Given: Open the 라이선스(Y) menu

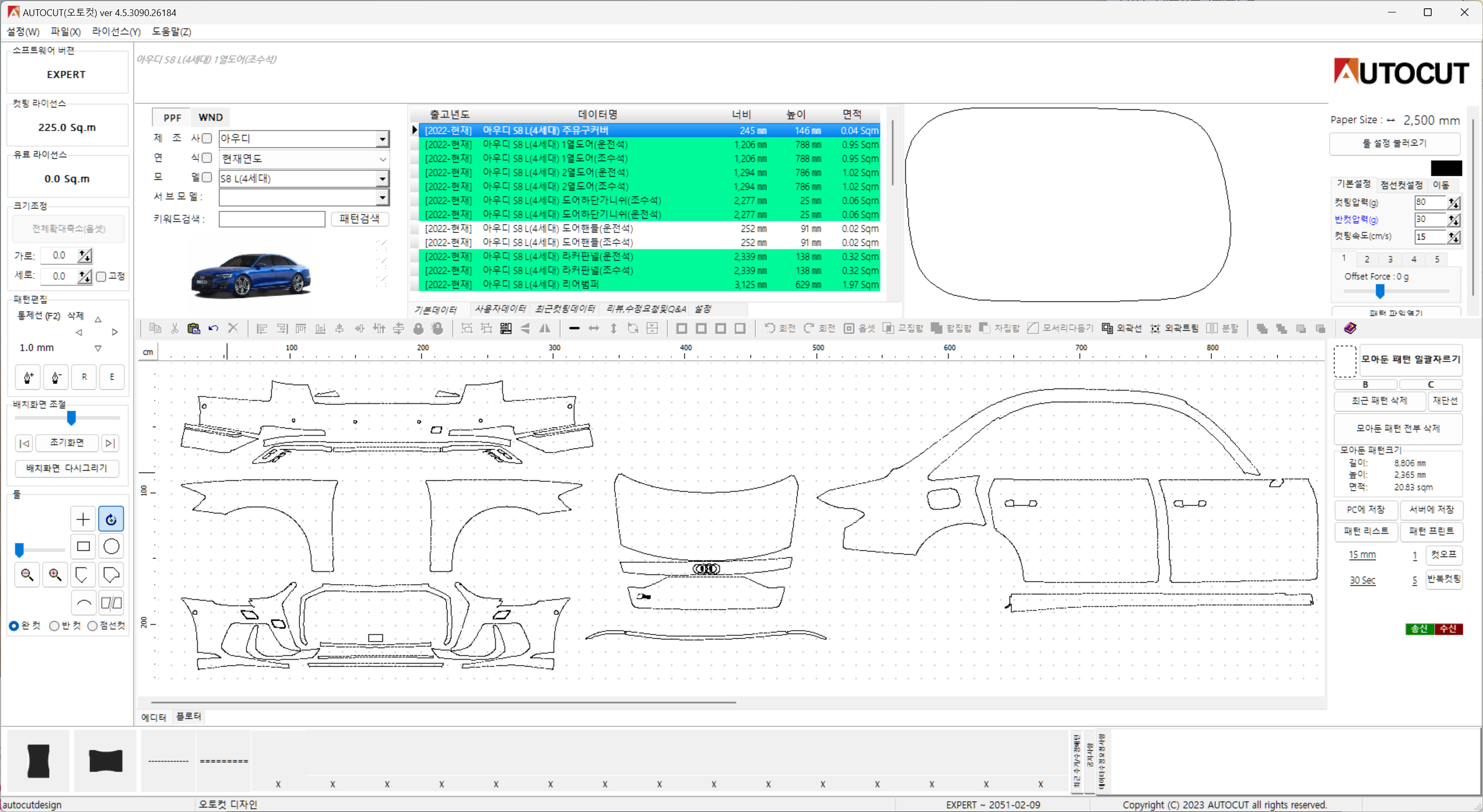Looking at the screenshot, I should [116, 32].
